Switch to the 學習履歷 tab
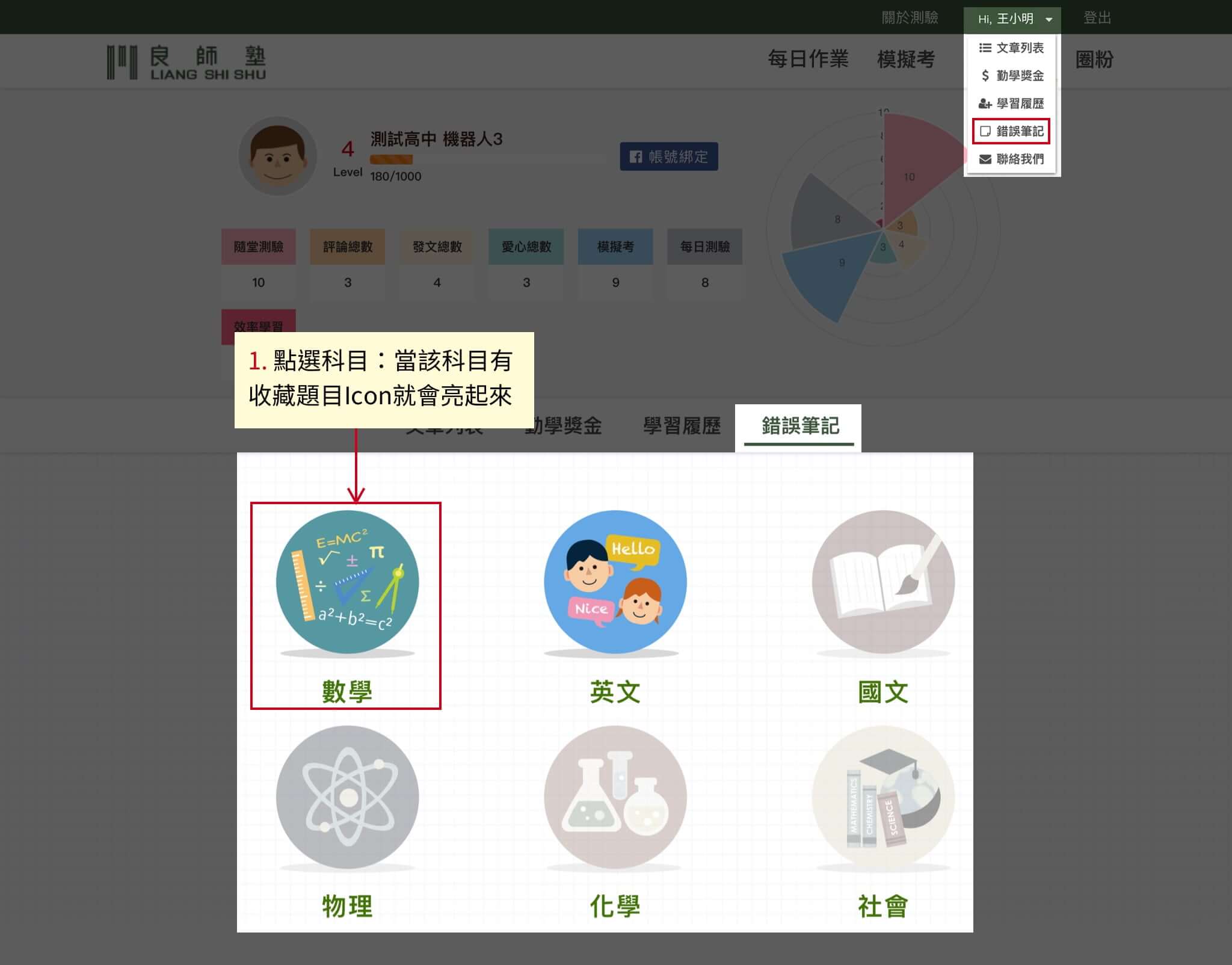 click(682, 426)
